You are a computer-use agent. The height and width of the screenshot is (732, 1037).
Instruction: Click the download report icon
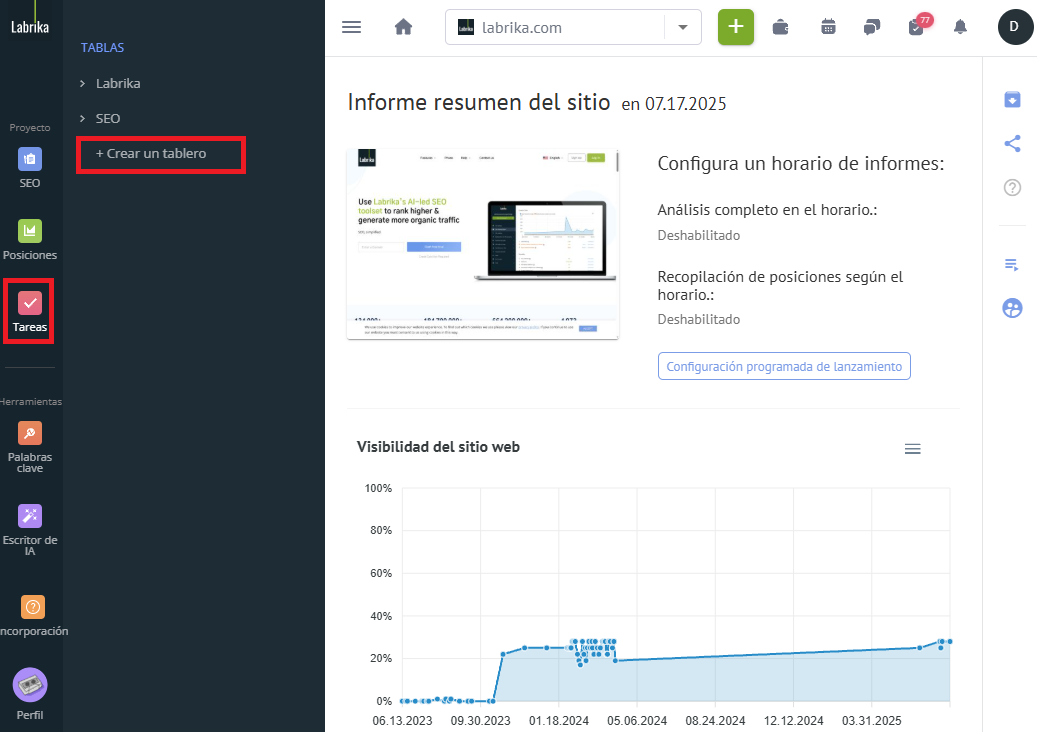(1012, 100)
